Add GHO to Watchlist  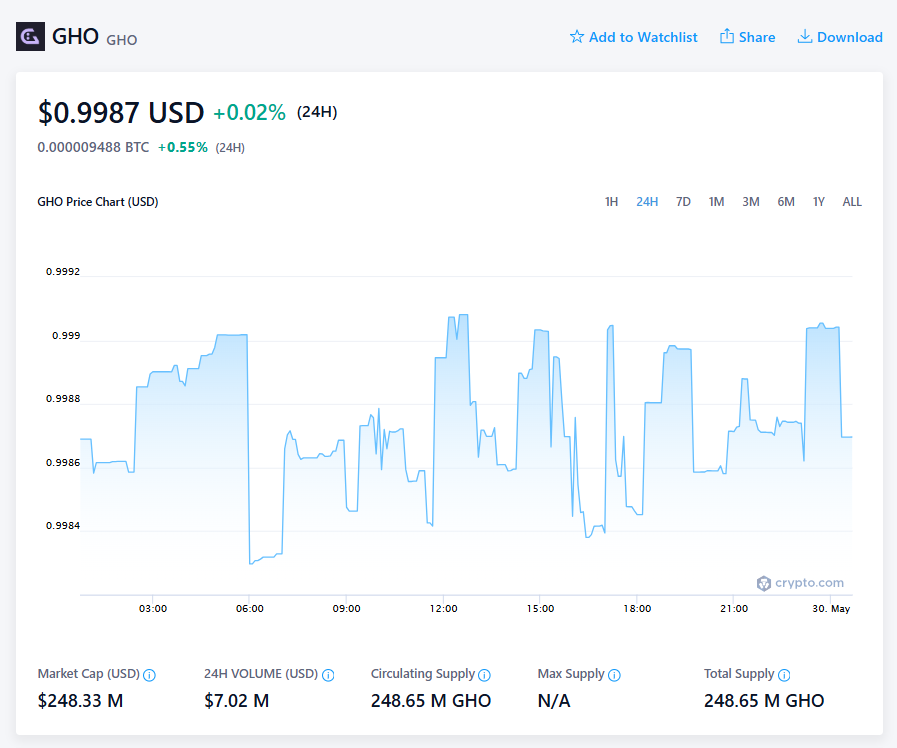coord(633,37)
